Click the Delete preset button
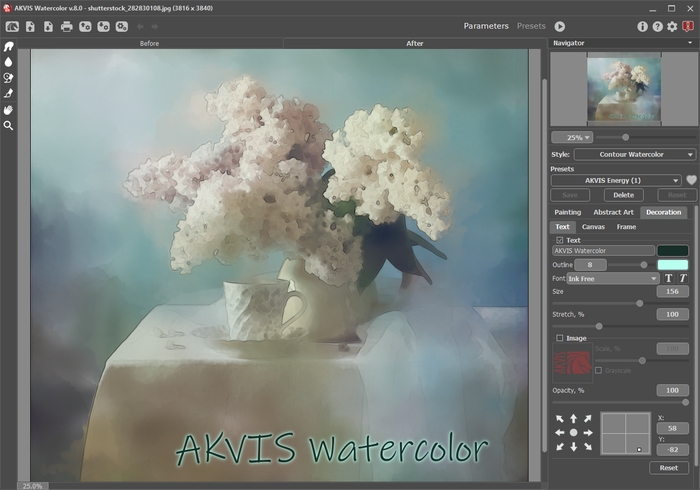 pos(623,195)
